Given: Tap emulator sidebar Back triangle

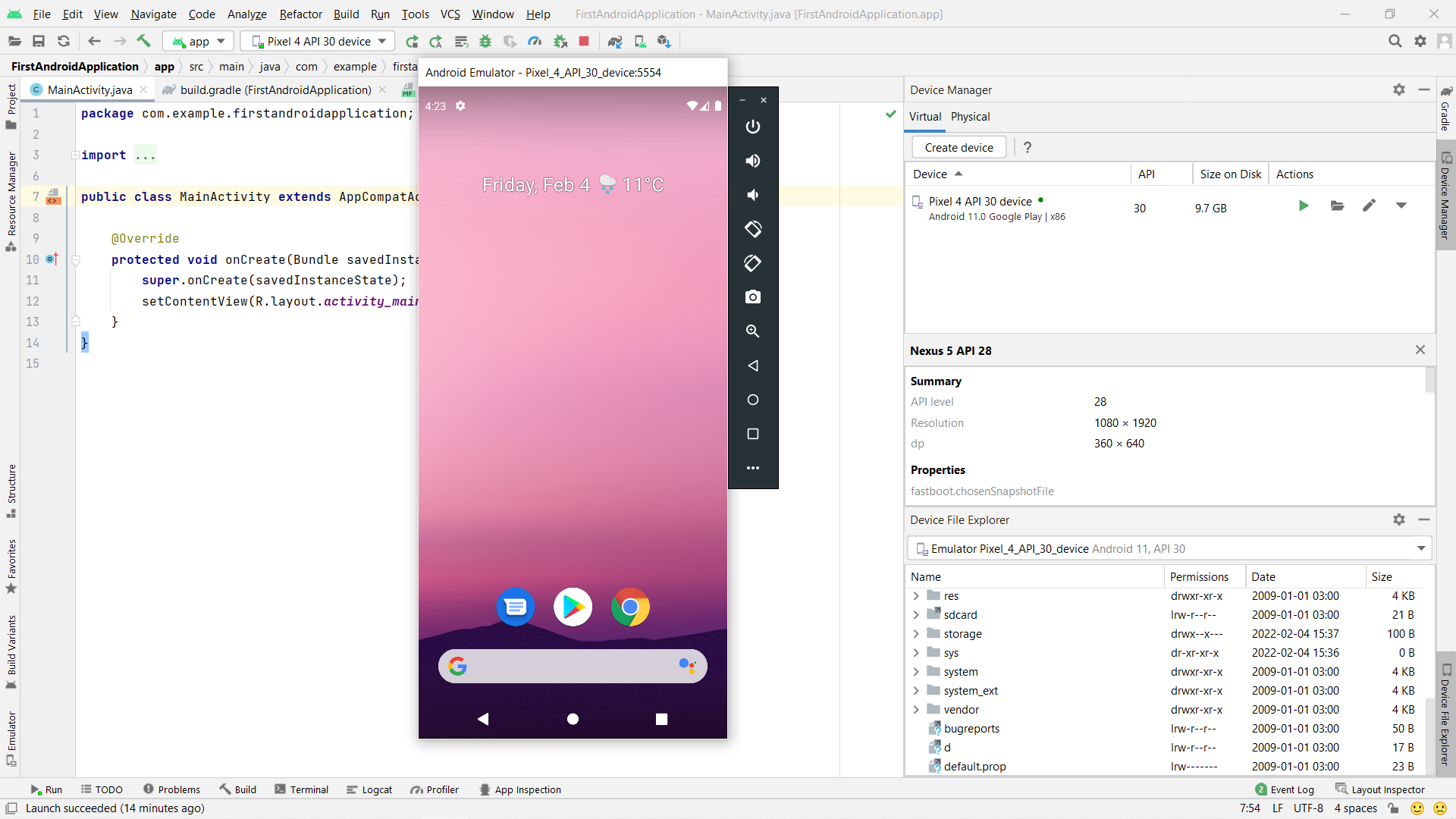Looking at the screenshot, I should point(752,366).
